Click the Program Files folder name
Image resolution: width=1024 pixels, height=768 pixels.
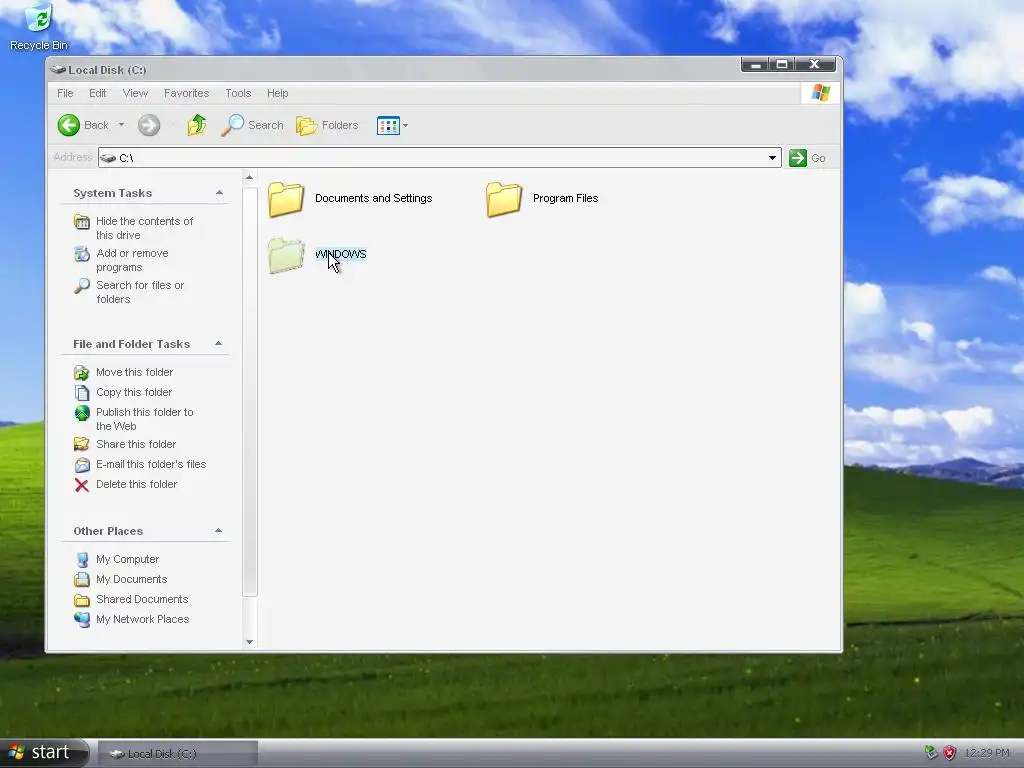coord(566,198)
